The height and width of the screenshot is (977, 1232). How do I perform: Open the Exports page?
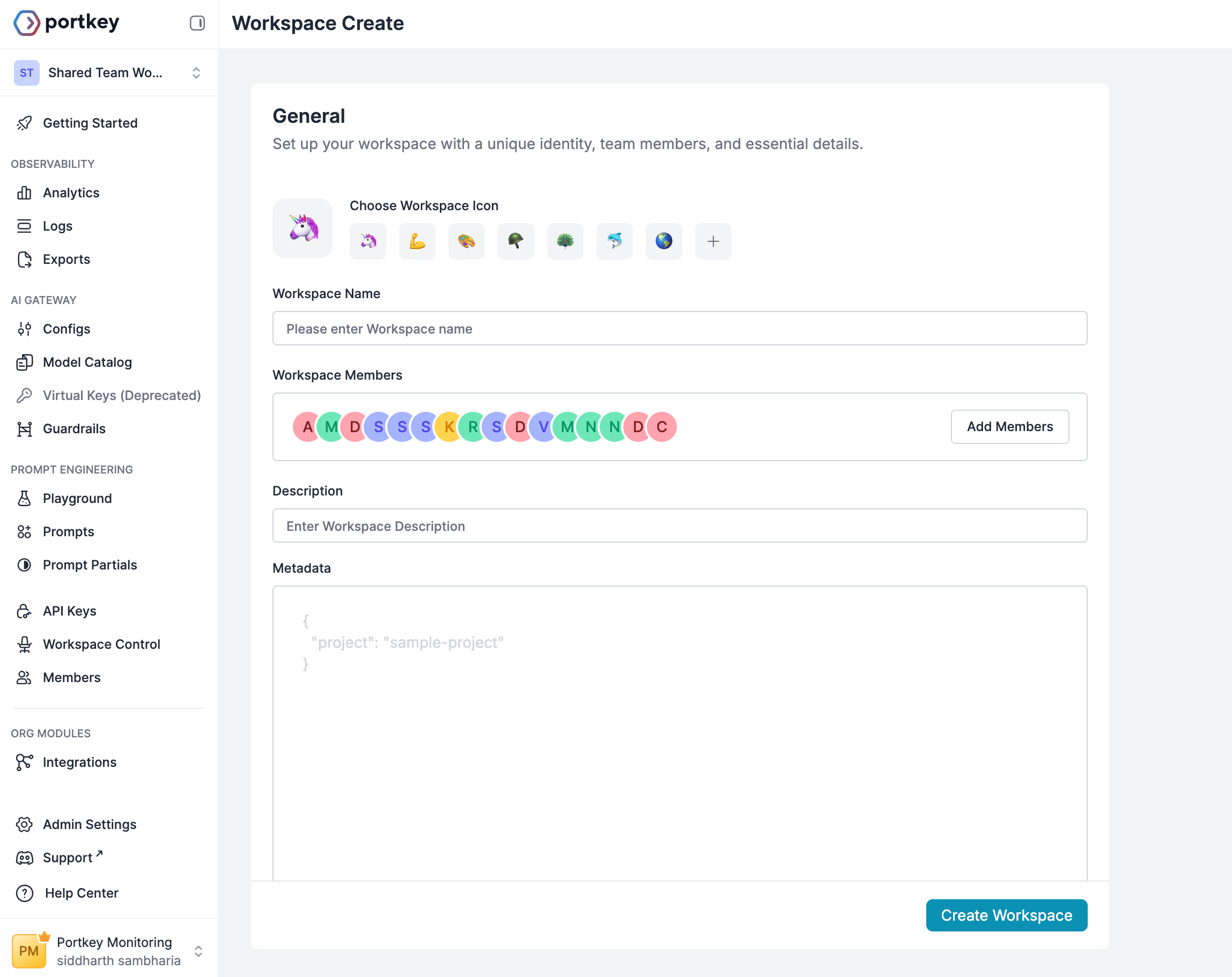pos(67,260)
